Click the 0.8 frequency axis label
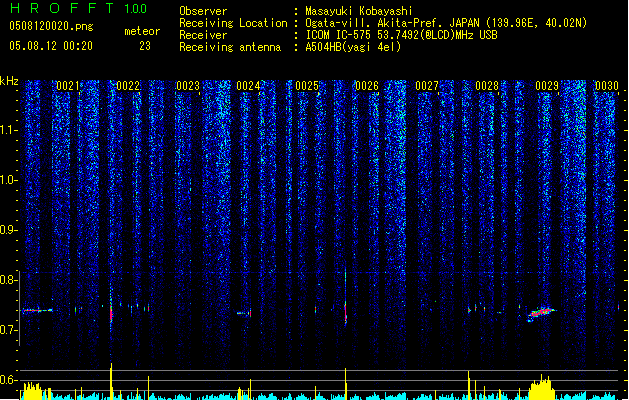 click(x=9, y=280)
